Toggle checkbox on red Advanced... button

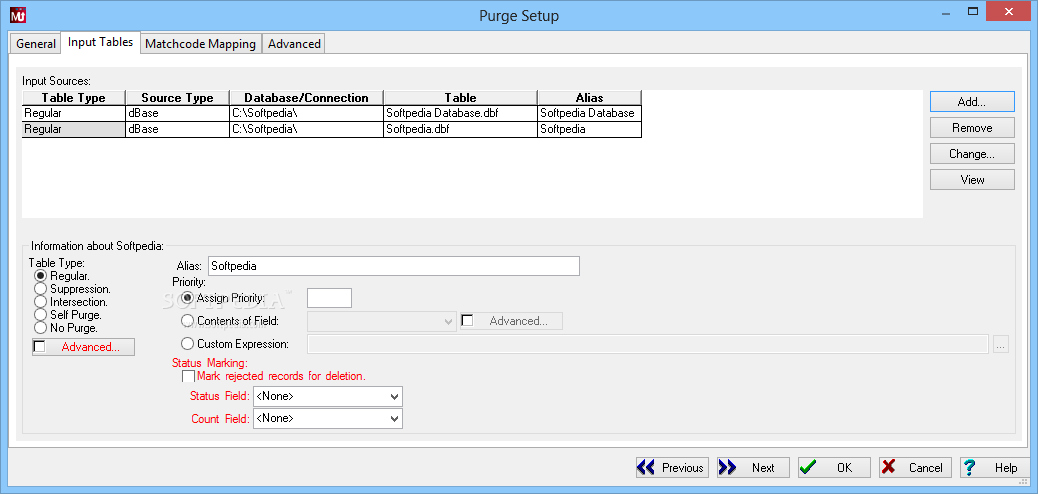(x=40, y=347)
